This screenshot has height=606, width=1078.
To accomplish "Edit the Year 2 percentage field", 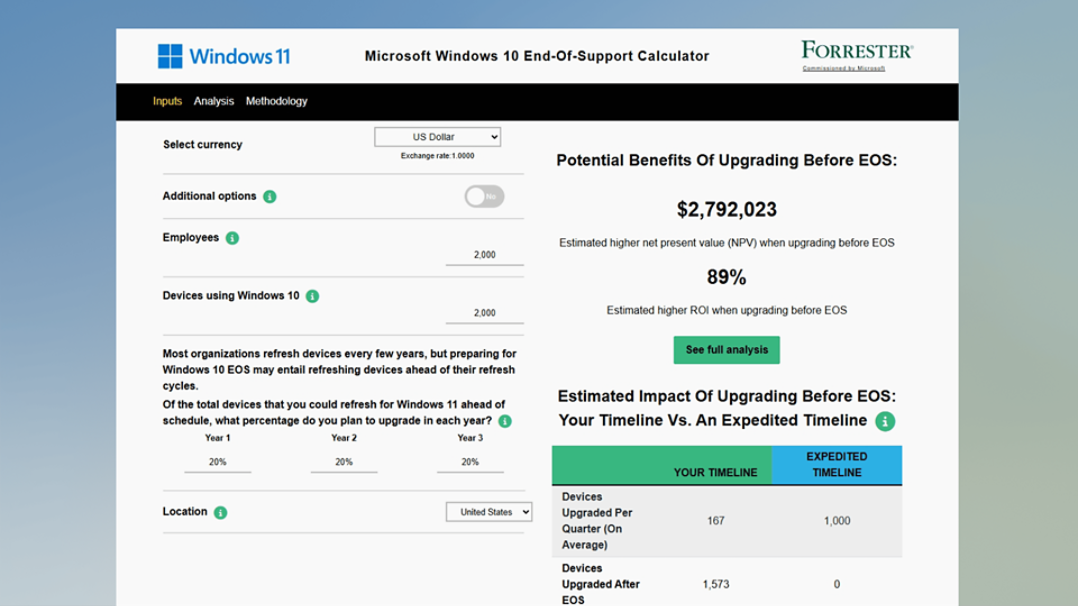I will coord(344,462).
